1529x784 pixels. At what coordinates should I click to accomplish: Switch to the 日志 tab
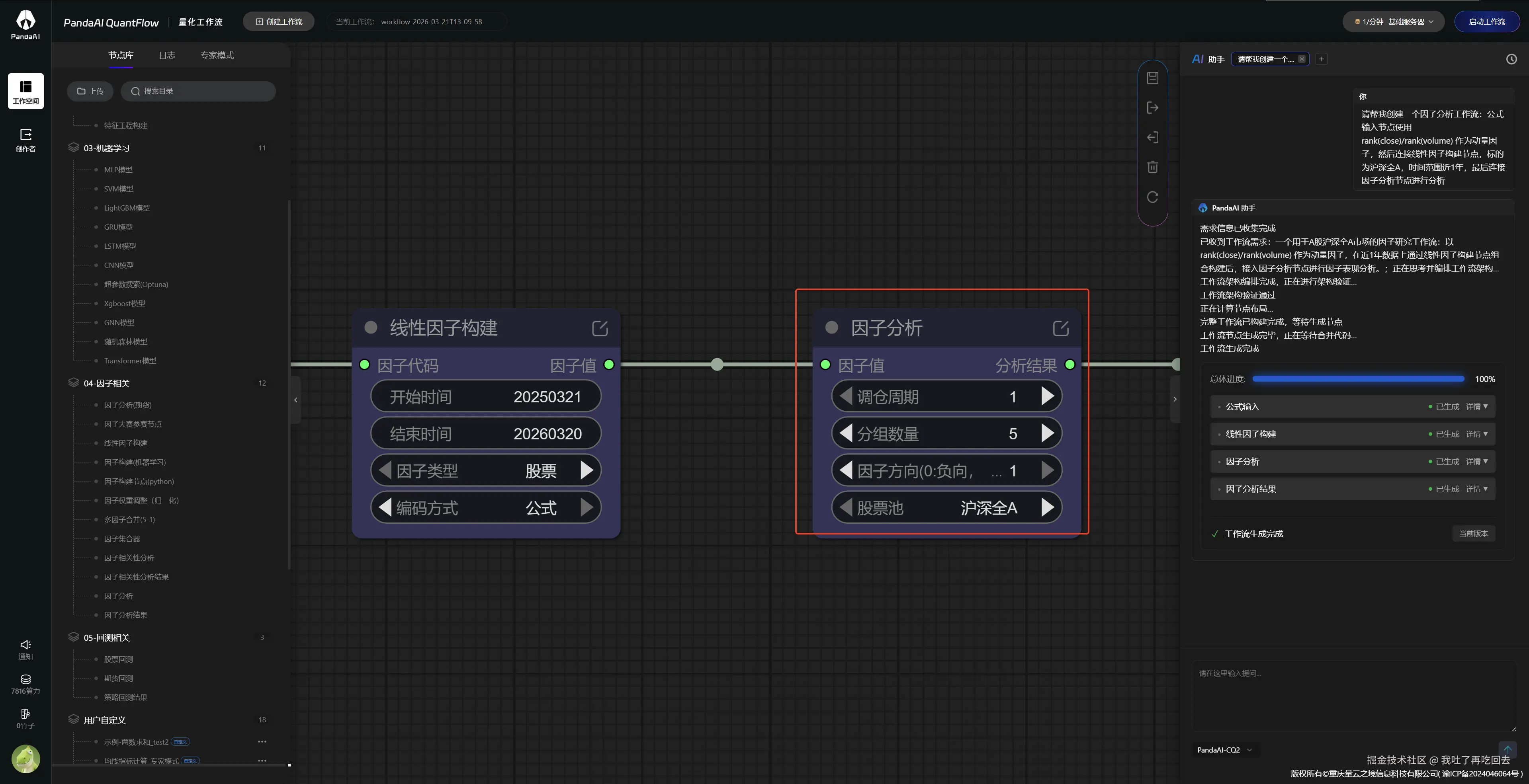[x=167, y=55]
